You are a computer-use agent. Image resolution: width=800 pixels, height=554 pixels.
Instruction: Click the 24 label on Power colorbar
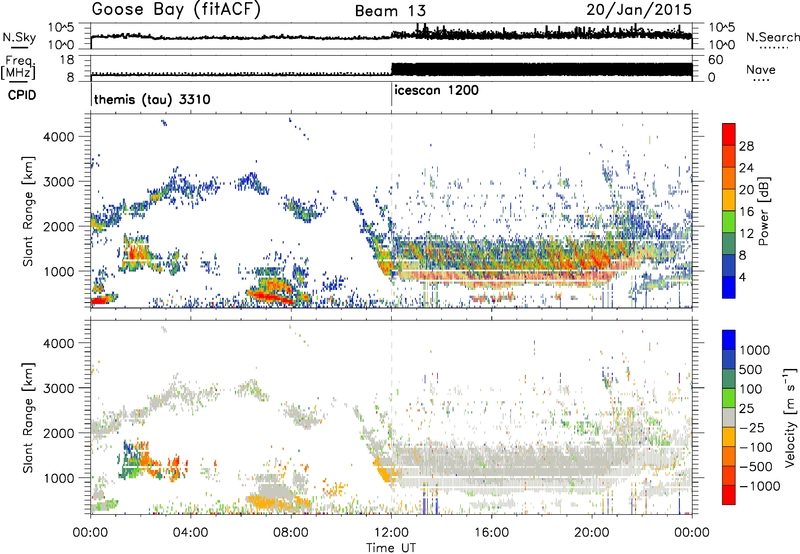pyautogui.click(x=746, y=168)
